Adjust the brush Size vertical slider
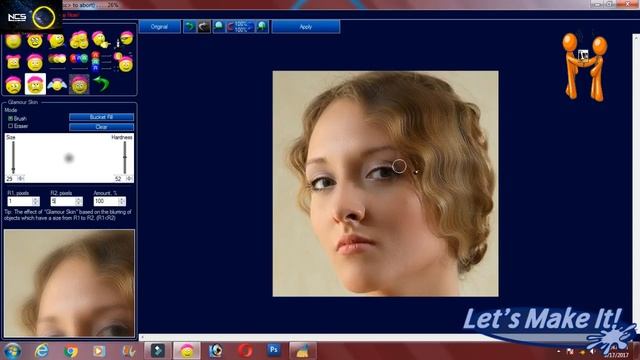640x360 pixels. tap(13, 157)
